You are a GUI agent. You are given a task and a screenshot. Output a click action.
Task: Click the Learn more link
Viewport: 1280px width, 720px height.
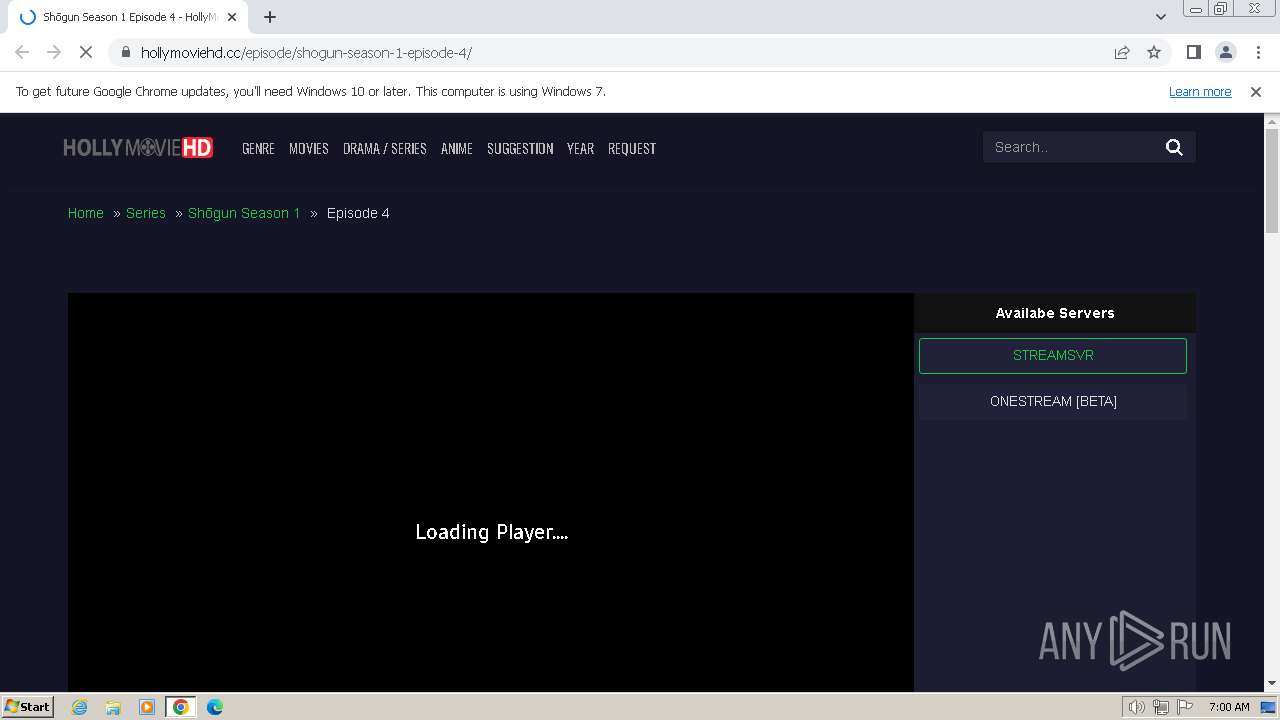point(1200,91)
